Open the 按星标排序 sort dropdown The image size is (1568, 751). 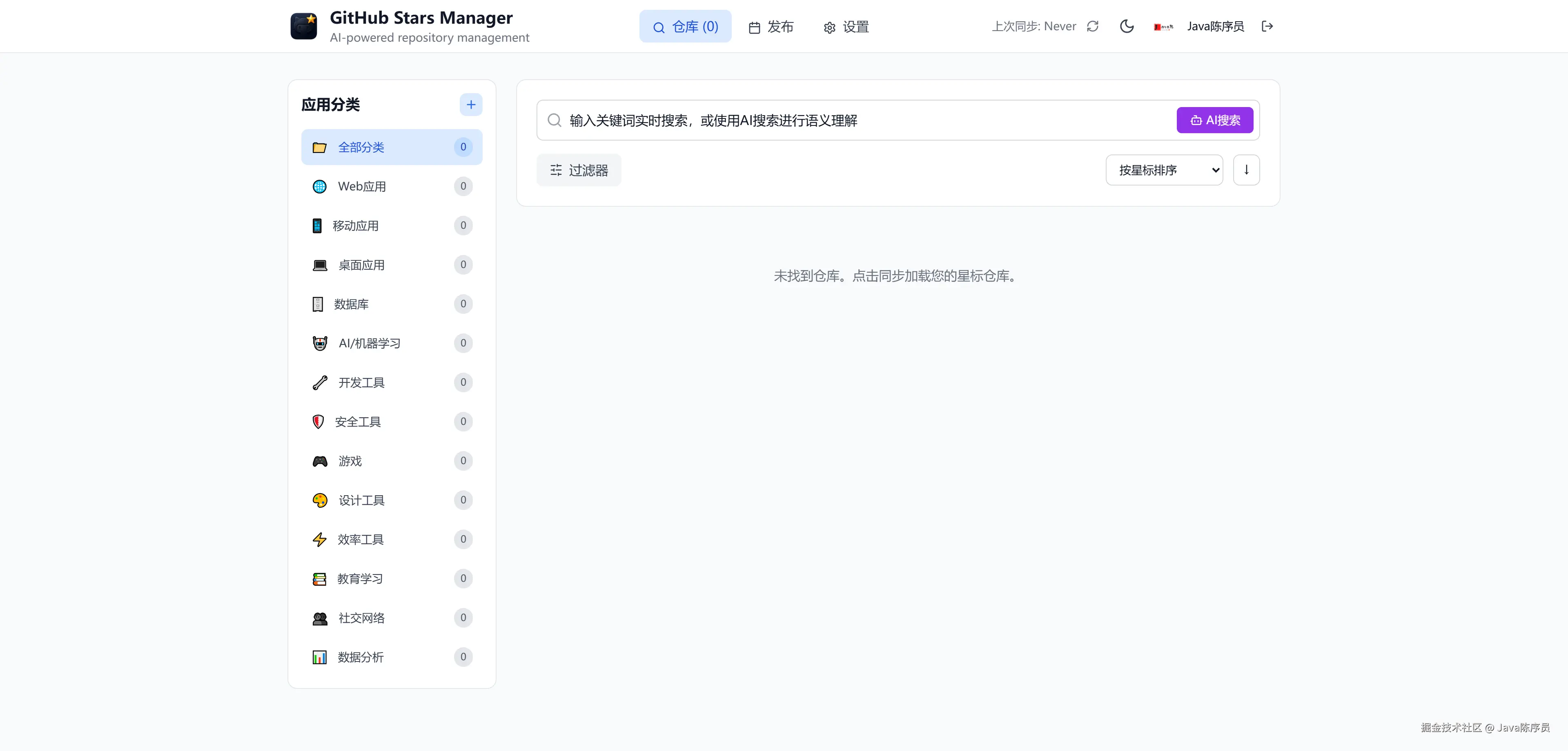pyautogui.click(x=1164, y=170)
